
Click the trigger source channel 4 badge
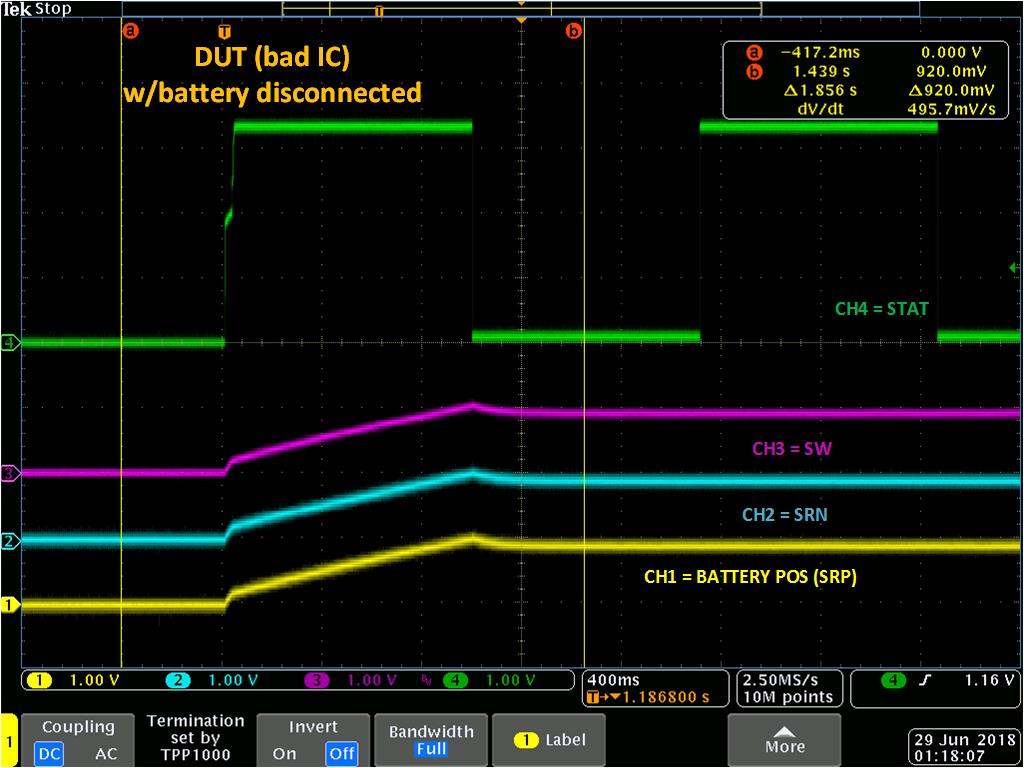893,680
